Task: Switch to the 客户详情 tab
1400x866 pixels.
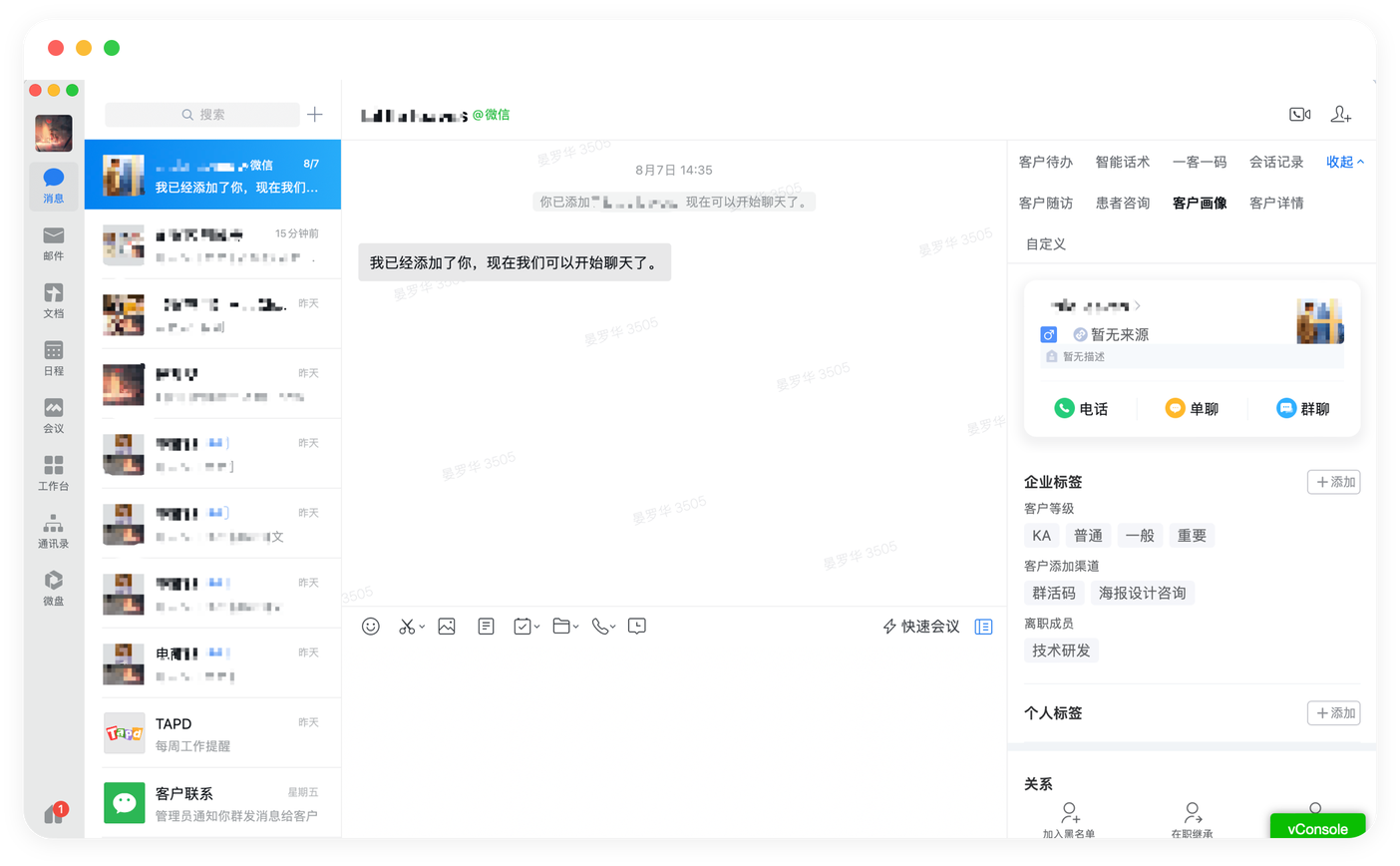Action: 1276,203
